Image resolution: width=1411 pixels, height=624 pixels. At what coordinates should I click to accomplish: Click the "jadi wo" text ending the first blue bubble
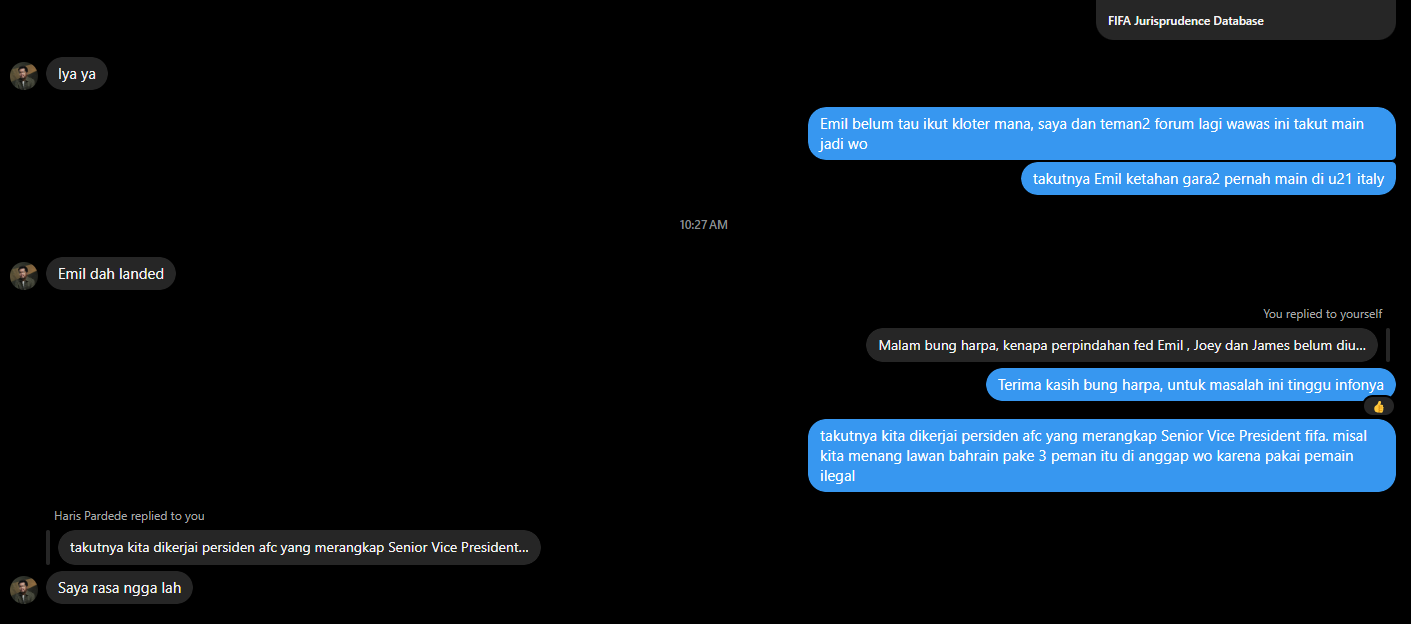(844, 144)
